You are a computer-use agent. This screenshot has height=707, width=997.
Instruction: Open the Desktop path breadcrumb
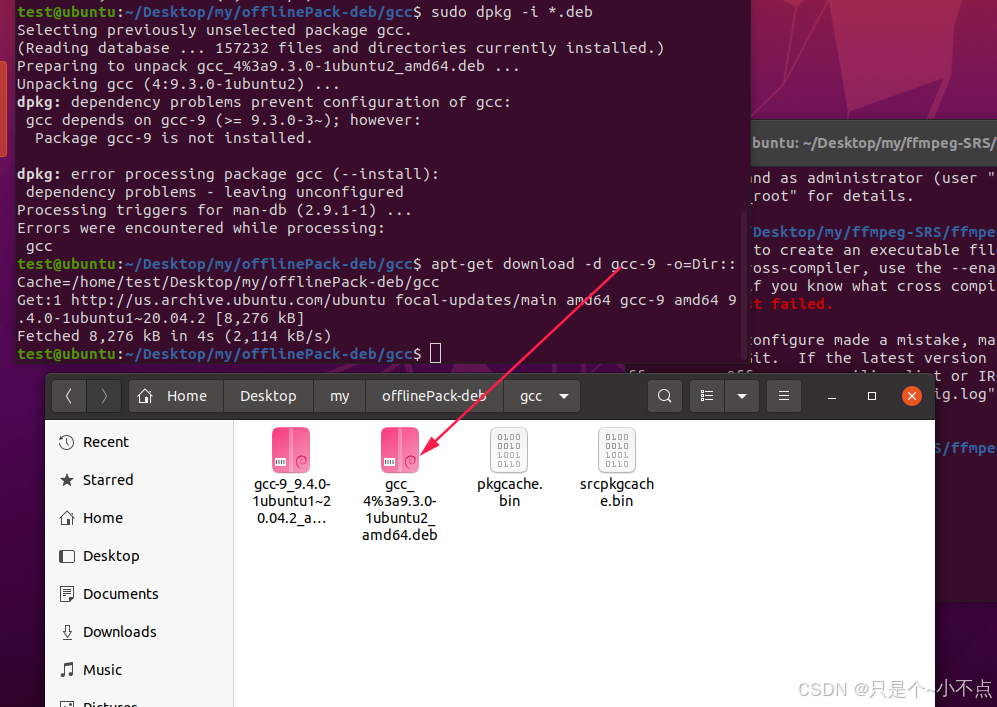pos(268,396)
